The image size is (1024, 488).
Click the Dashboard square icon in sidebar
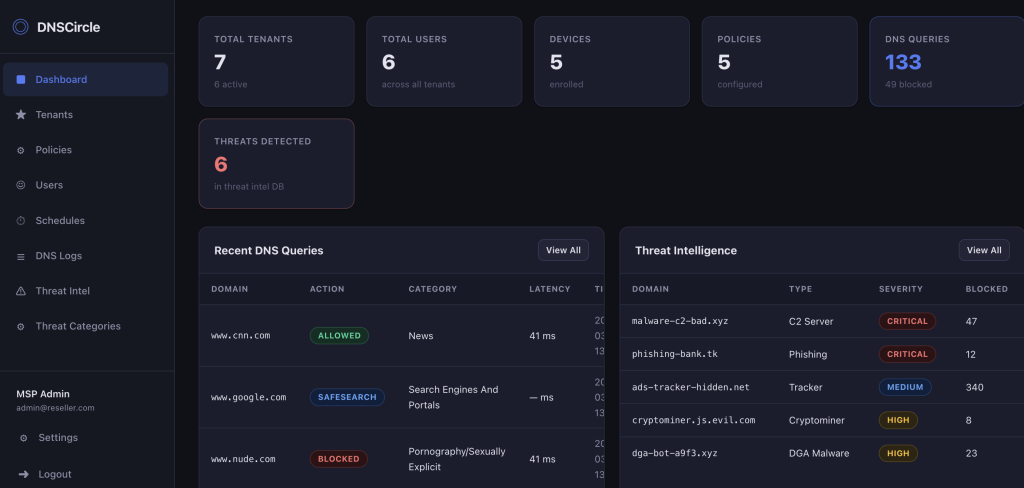pos(21,80)
